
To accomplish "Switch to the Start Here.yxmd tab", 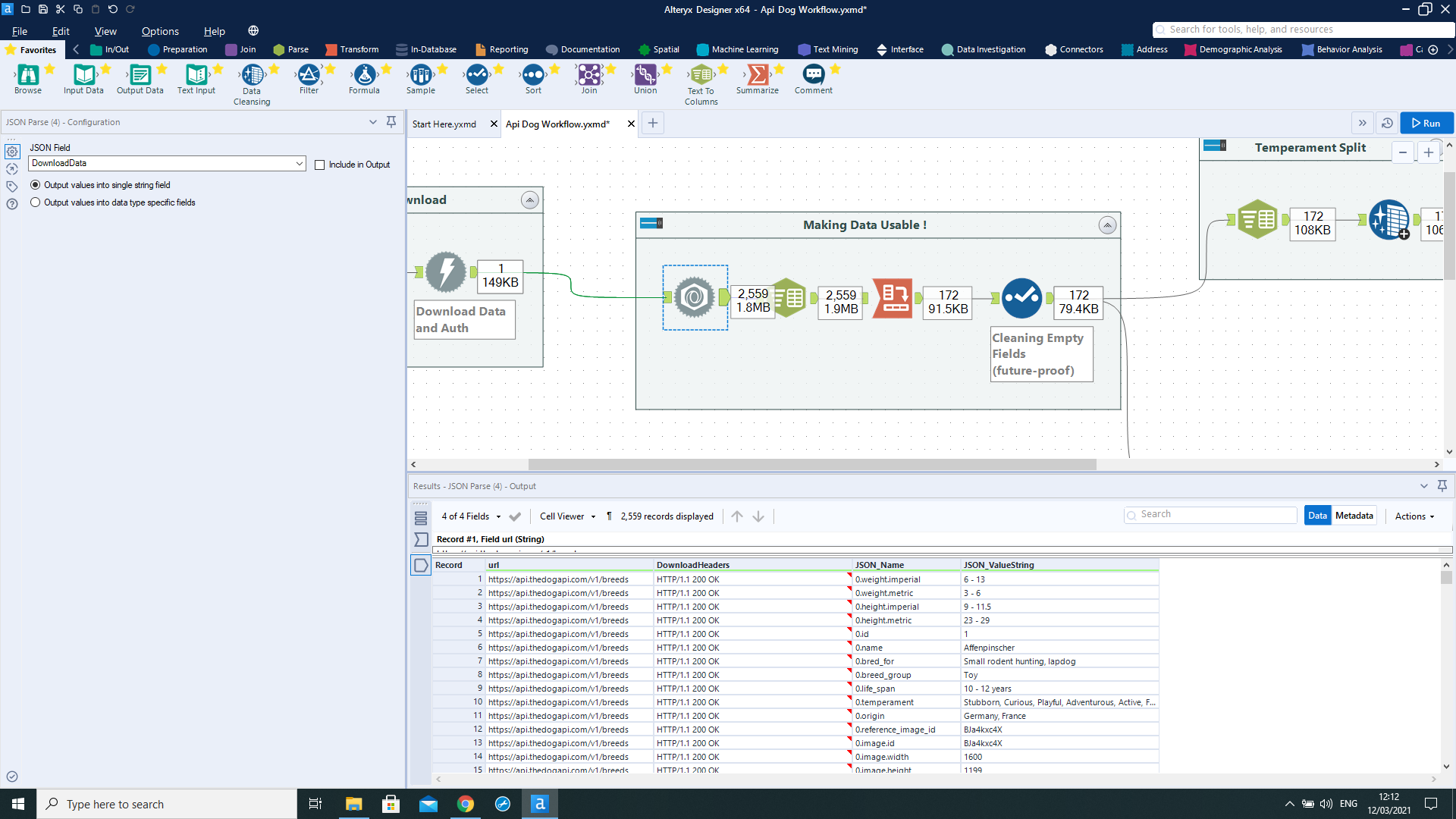I will coord(444,124).
